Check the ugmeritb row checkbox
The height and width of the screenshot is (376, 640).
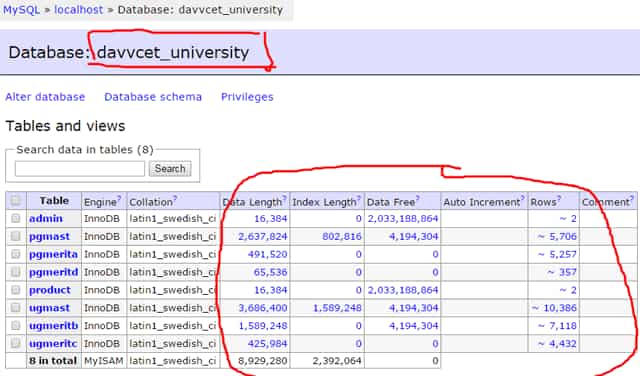tap(16, 325)
